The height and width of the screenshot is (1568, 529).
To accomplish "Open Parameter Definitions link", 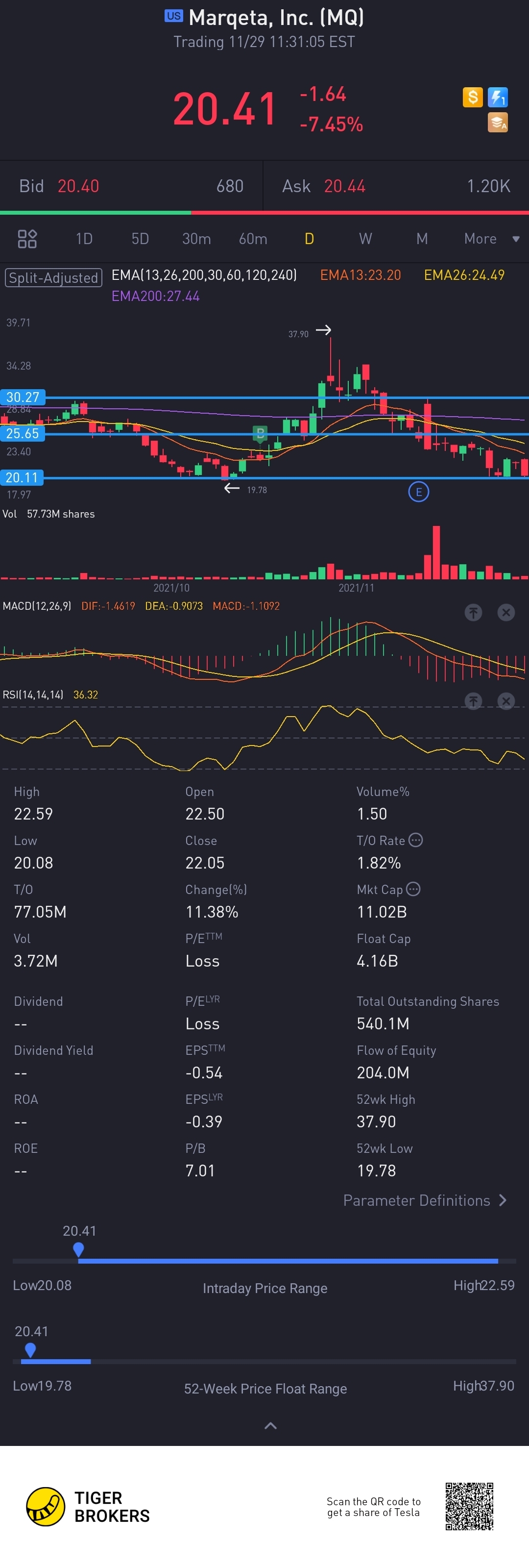I will [424, 1200].
